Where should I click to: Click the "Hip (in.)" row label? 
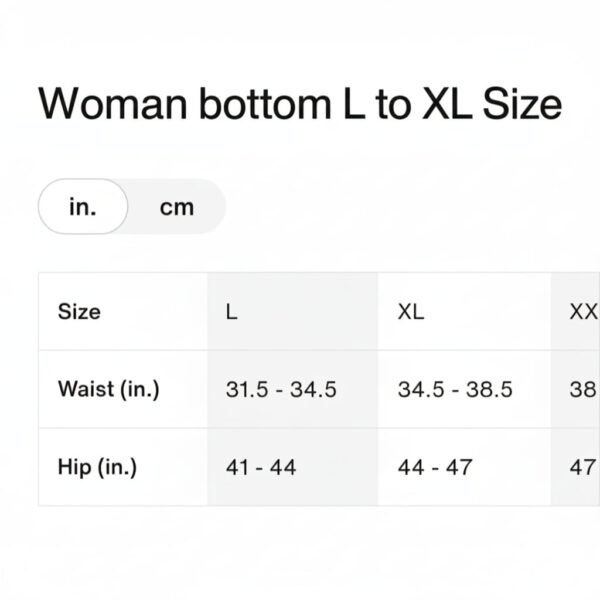(97, 467)
